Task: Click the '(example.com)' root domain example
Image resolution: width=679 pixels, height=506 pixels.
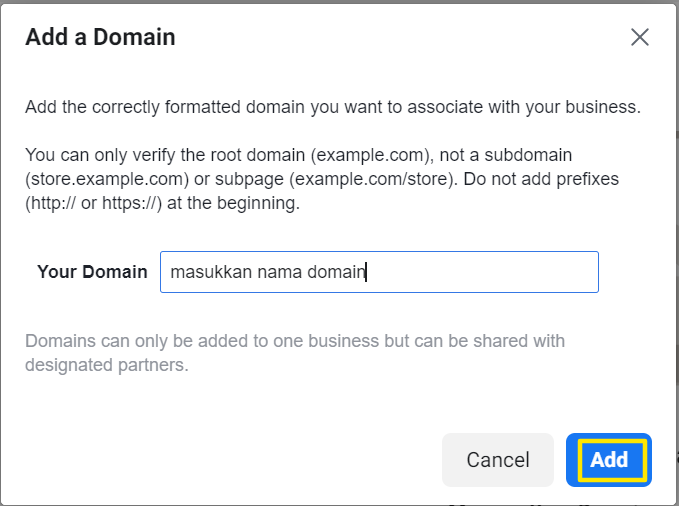Action: coord(369,155)
